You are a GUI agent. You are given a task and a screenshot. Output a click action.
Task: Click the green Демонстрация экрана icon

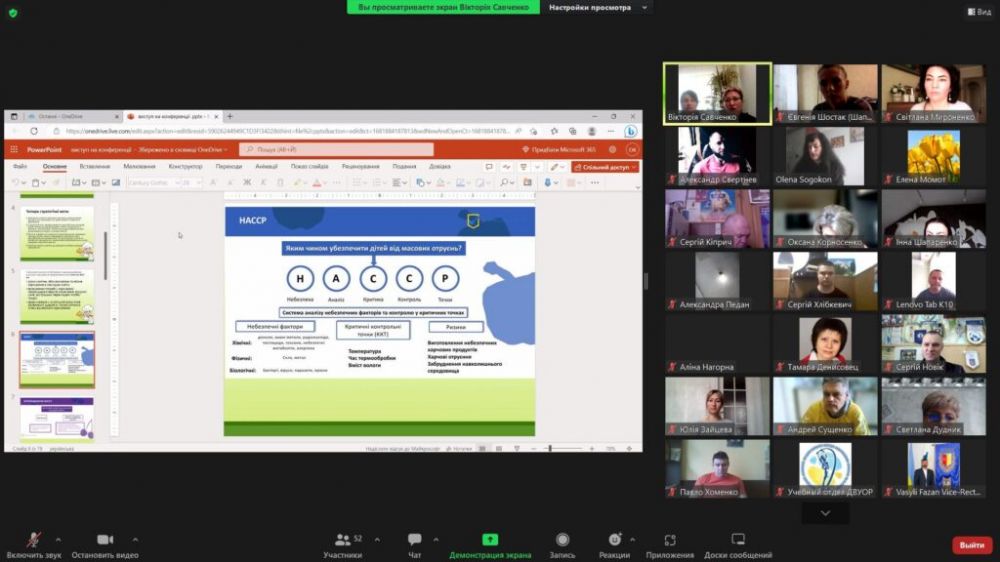(490, 540)
